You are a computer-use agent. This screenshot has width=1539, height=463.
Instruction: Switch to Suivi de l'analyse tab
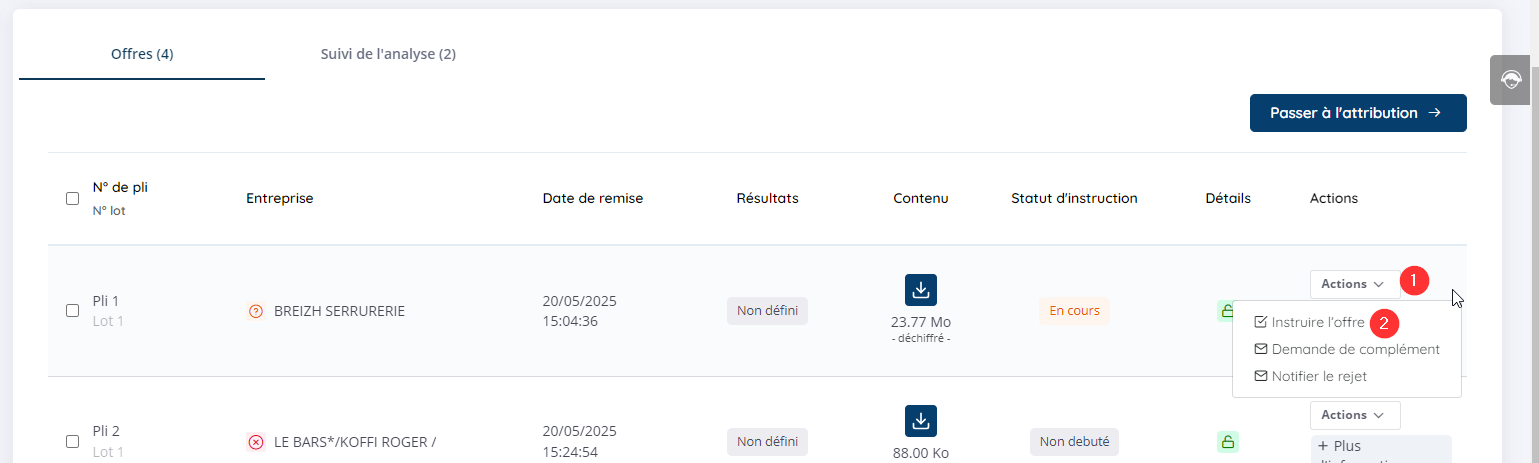tap(388, 54)
